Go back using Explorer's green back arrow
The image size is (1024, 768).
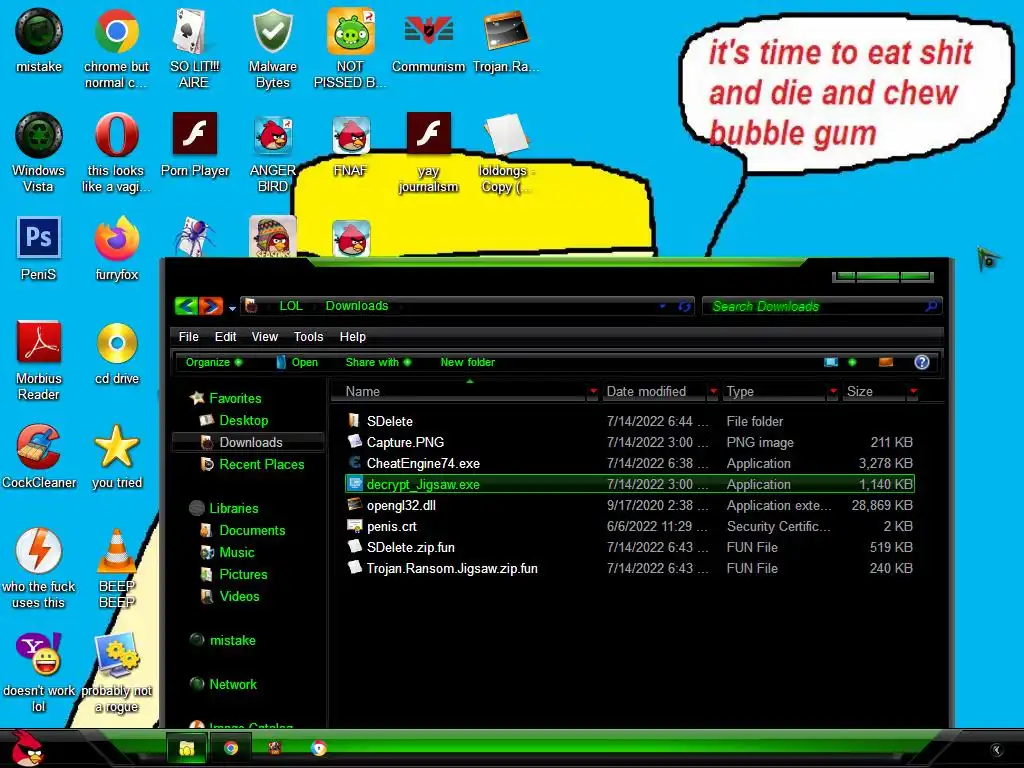click(x=186, y=306)
